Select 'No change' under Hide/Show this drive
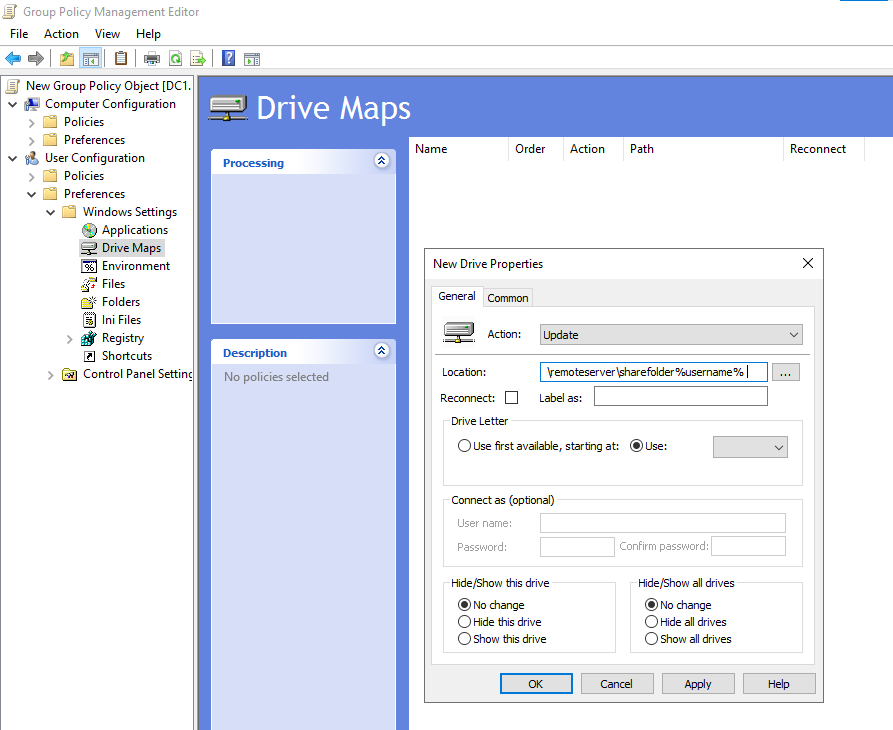The height and width of the screenshot is (730, 893). click(464, 605)
